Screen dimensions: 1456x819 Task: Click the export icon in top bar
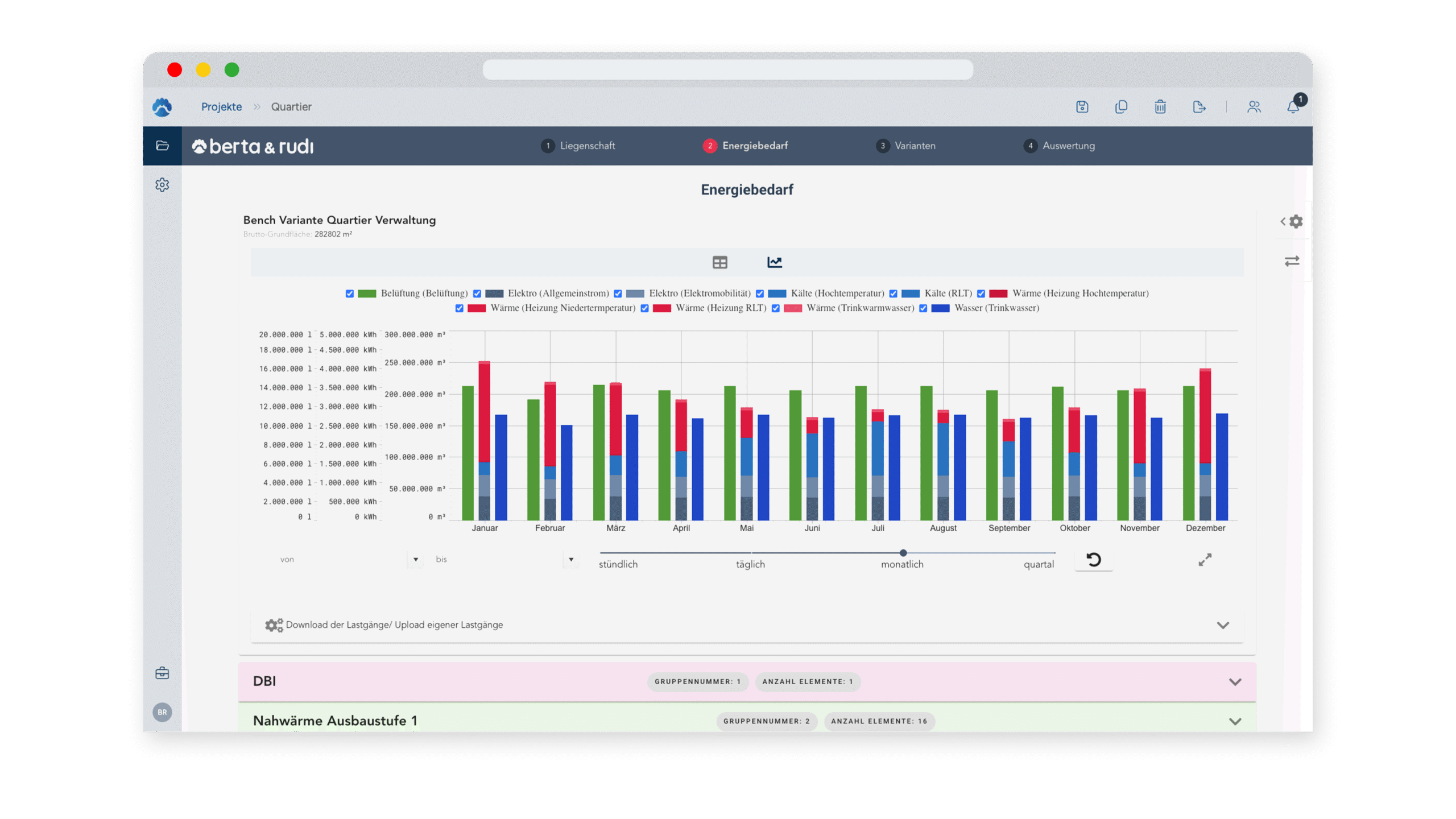[x=1199, y=107]
